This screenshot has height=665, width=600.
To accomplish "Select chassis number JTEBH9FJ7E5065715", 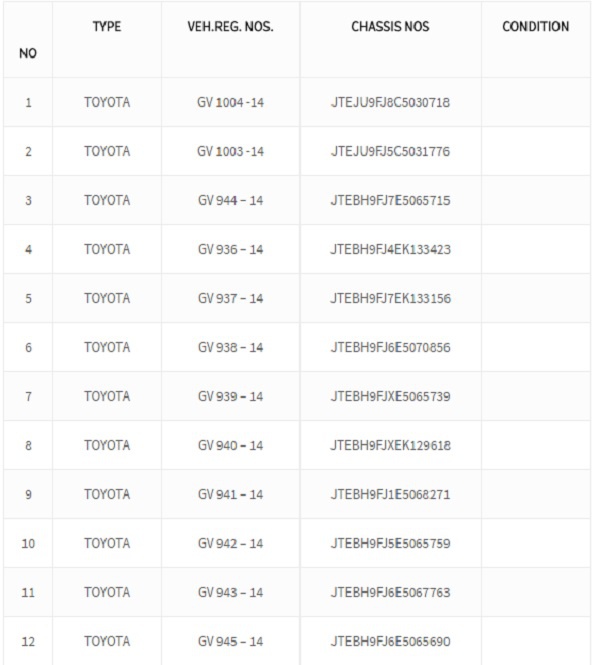I will point(390,200).
